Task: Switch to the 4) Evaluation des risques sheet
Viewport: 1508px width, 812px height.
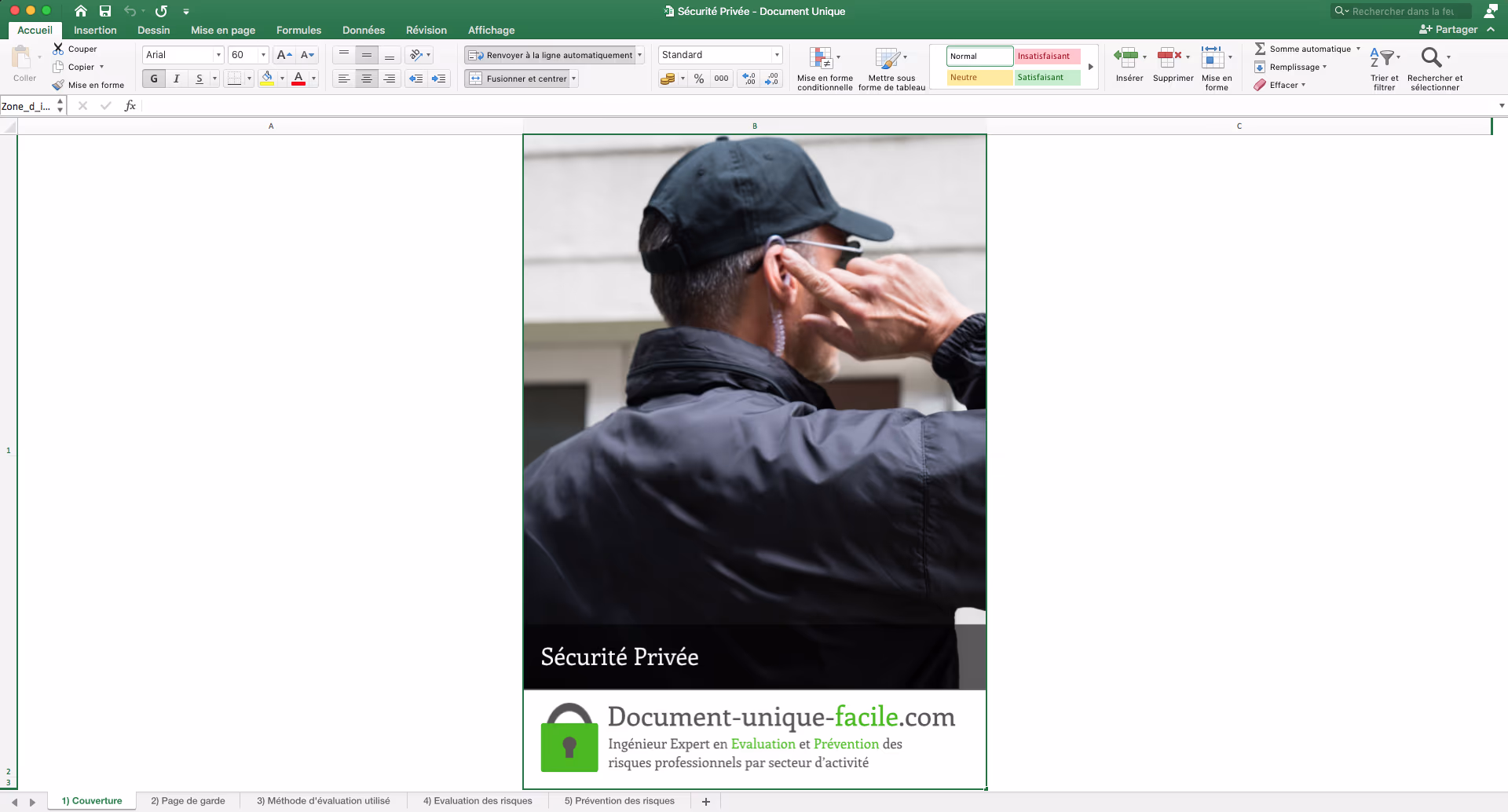Action: point(478,801)
